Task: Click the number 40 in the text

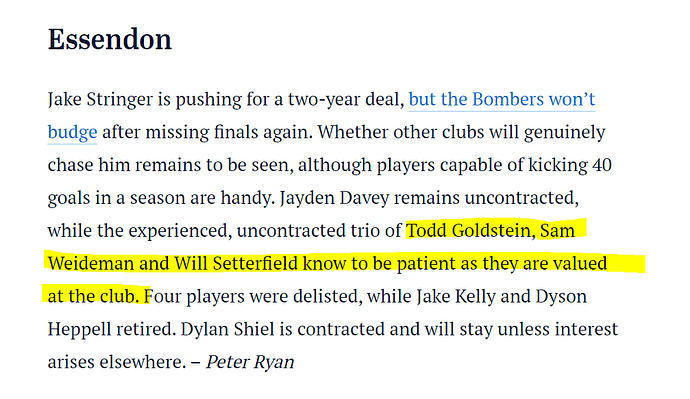Action: pos(602,165)
